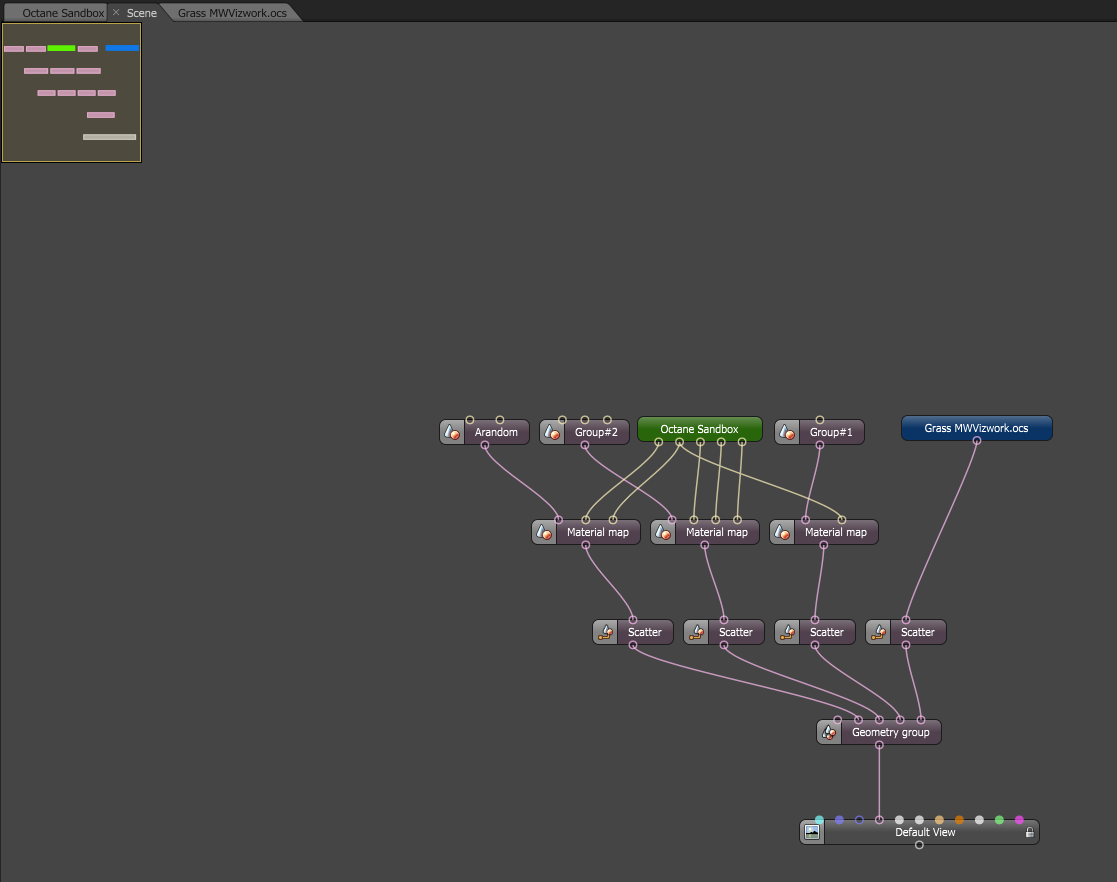Select the Group#2 node label

[x=596, y=432]
